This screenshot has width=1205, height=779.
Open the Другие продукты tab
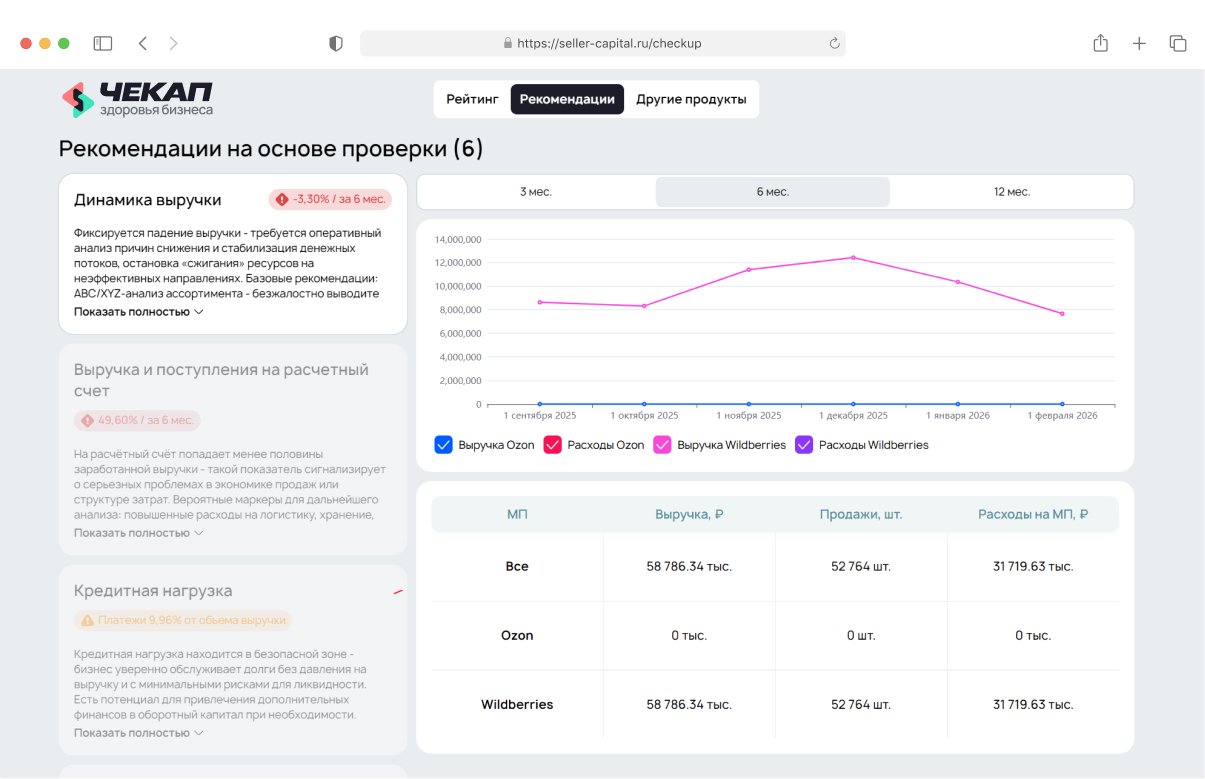[x=691, y=99]
